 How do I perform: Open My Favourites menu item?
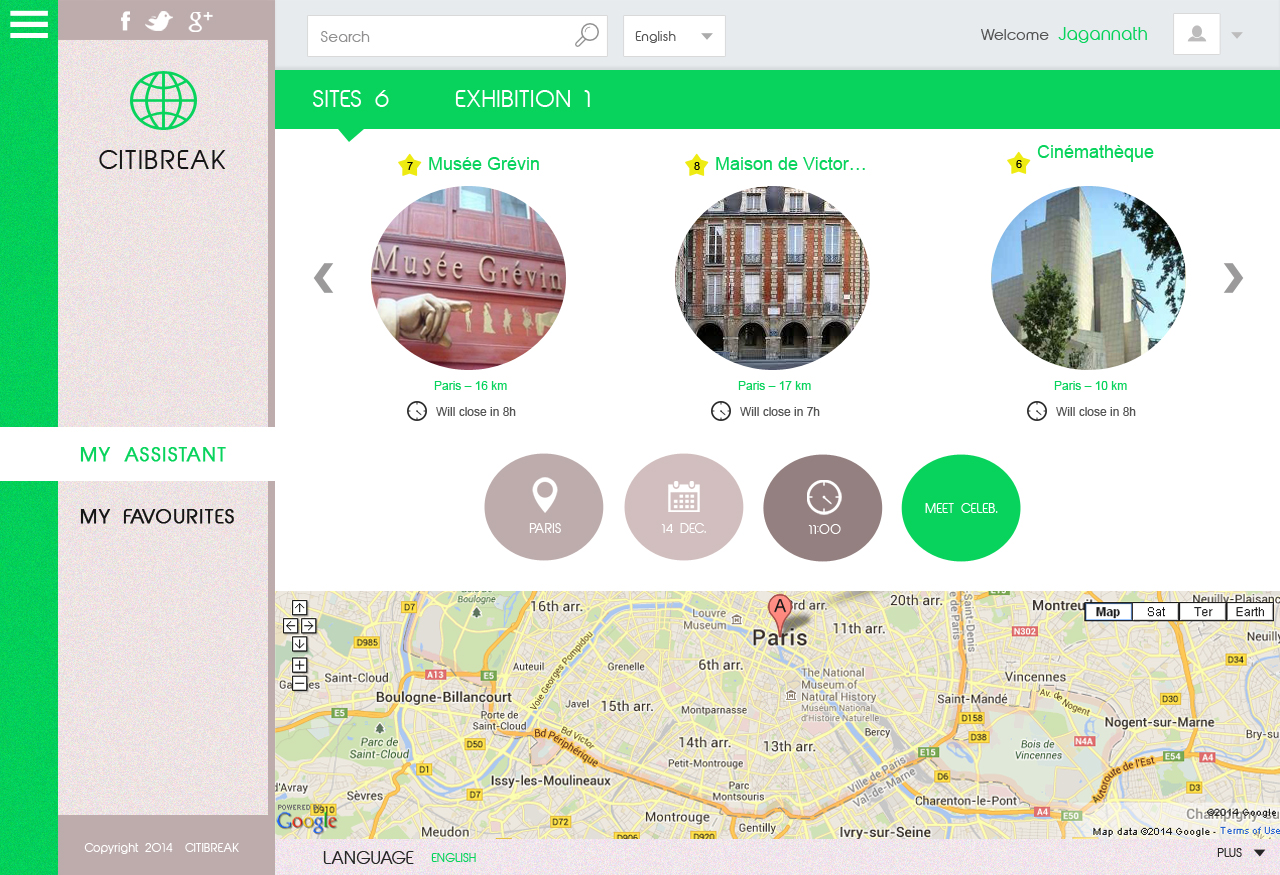coord(157,517)
